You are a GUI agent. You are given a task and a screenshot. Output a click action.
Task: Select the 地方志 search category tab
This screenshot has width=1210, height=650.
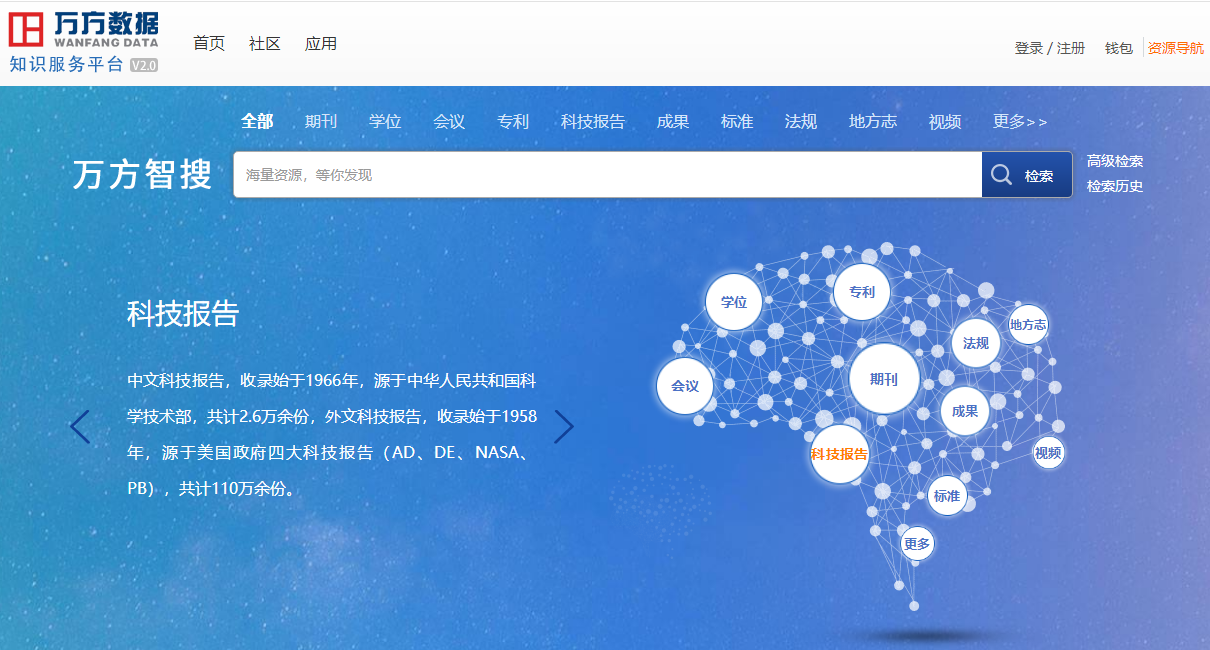(873, 121)
